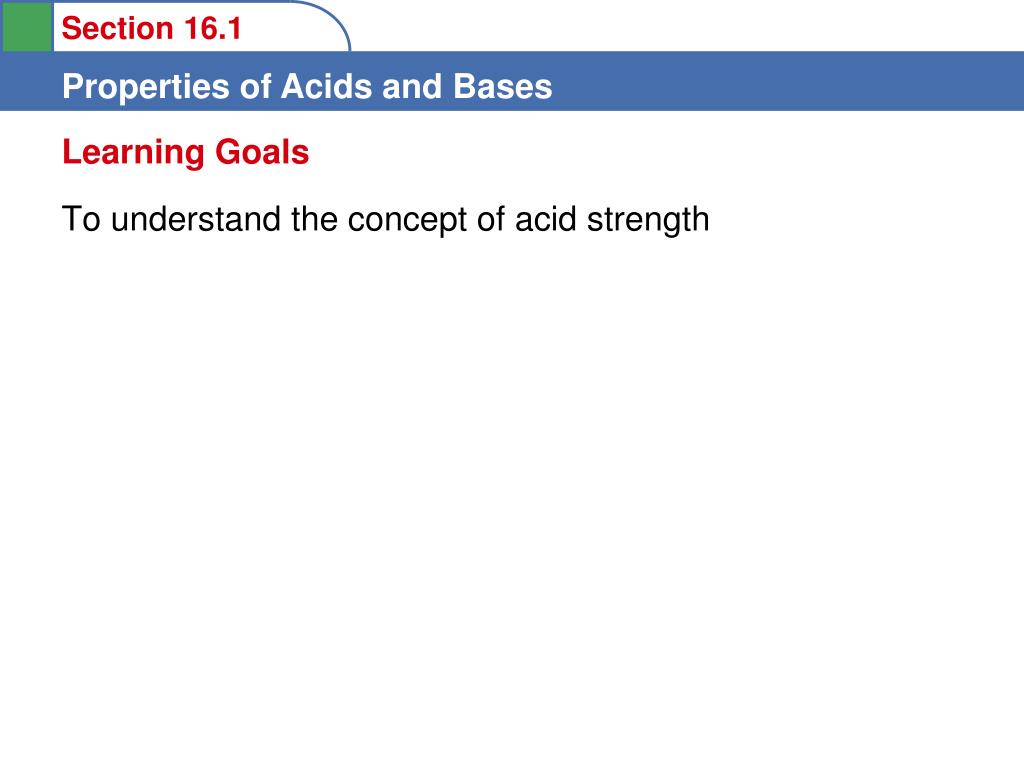Screen dimensions: 1024x768
Task: Click the number 16.1 in the tab
Action: [x=213, y=29]
